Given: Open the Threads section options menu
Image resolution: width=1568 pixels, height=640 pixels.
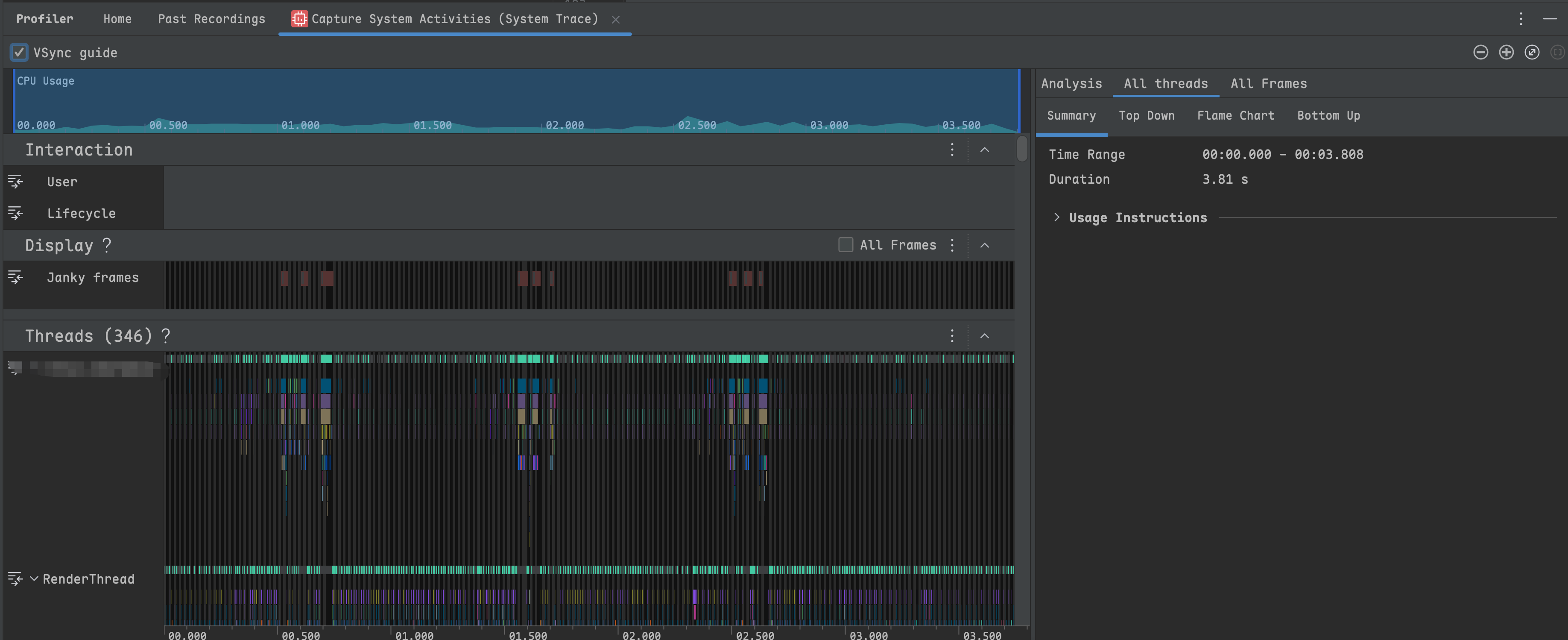Looking at the screenshot, I should [952, 335].
